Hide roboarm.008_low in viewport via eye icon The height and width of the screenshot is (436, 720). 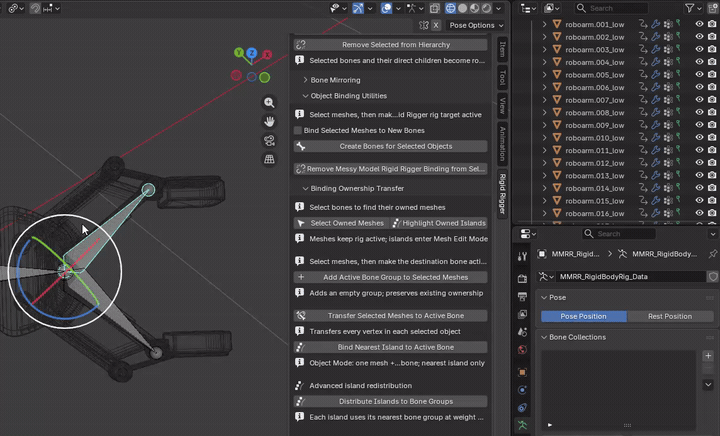tap(699, 112)
